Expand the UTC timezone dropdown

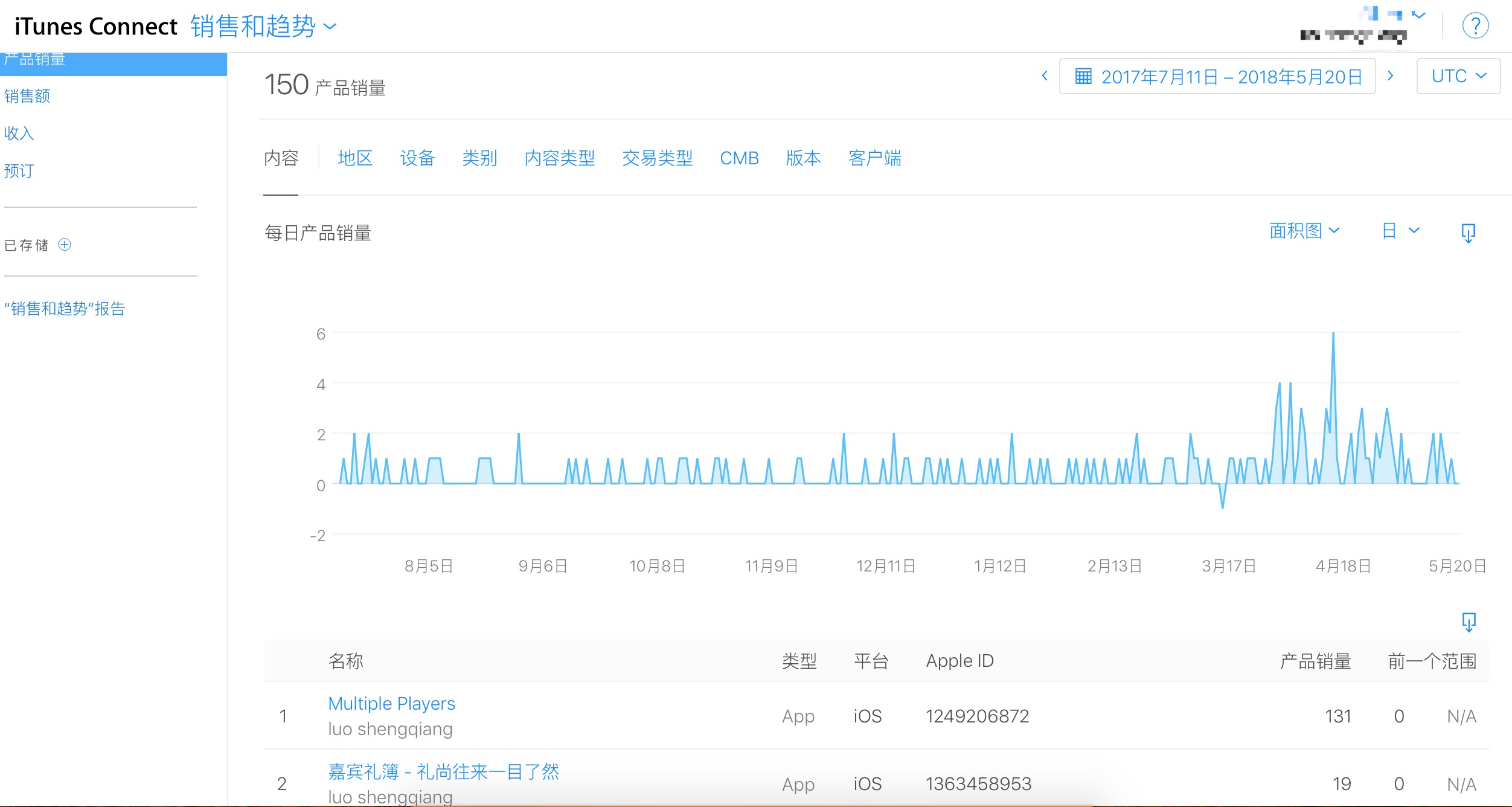tap(1459, 75)
